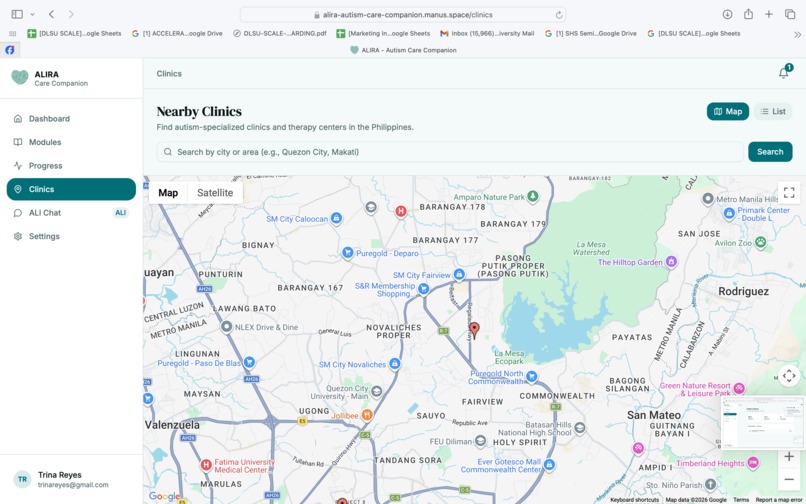Open the DLSU-SCALE ARDING.pdf bookmark

280,33
